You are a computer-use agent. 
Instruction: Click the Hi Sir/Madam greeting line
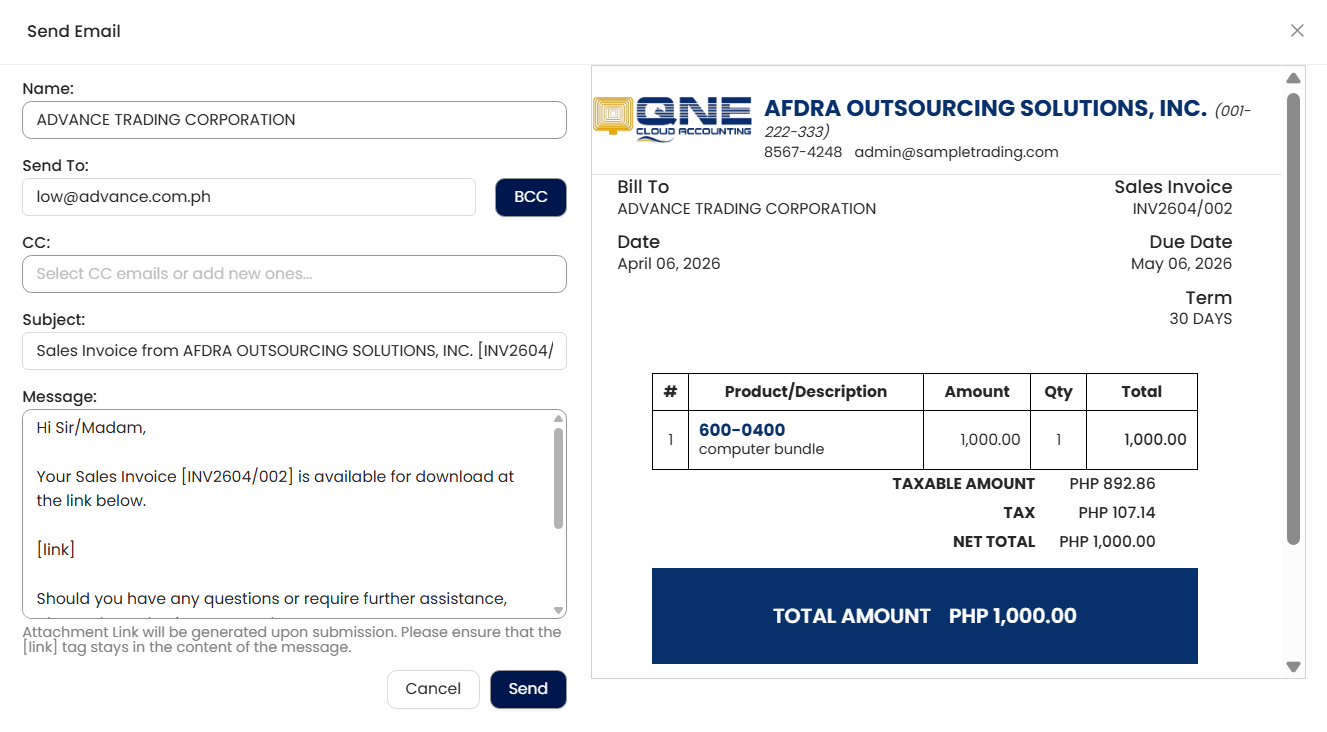91,428
